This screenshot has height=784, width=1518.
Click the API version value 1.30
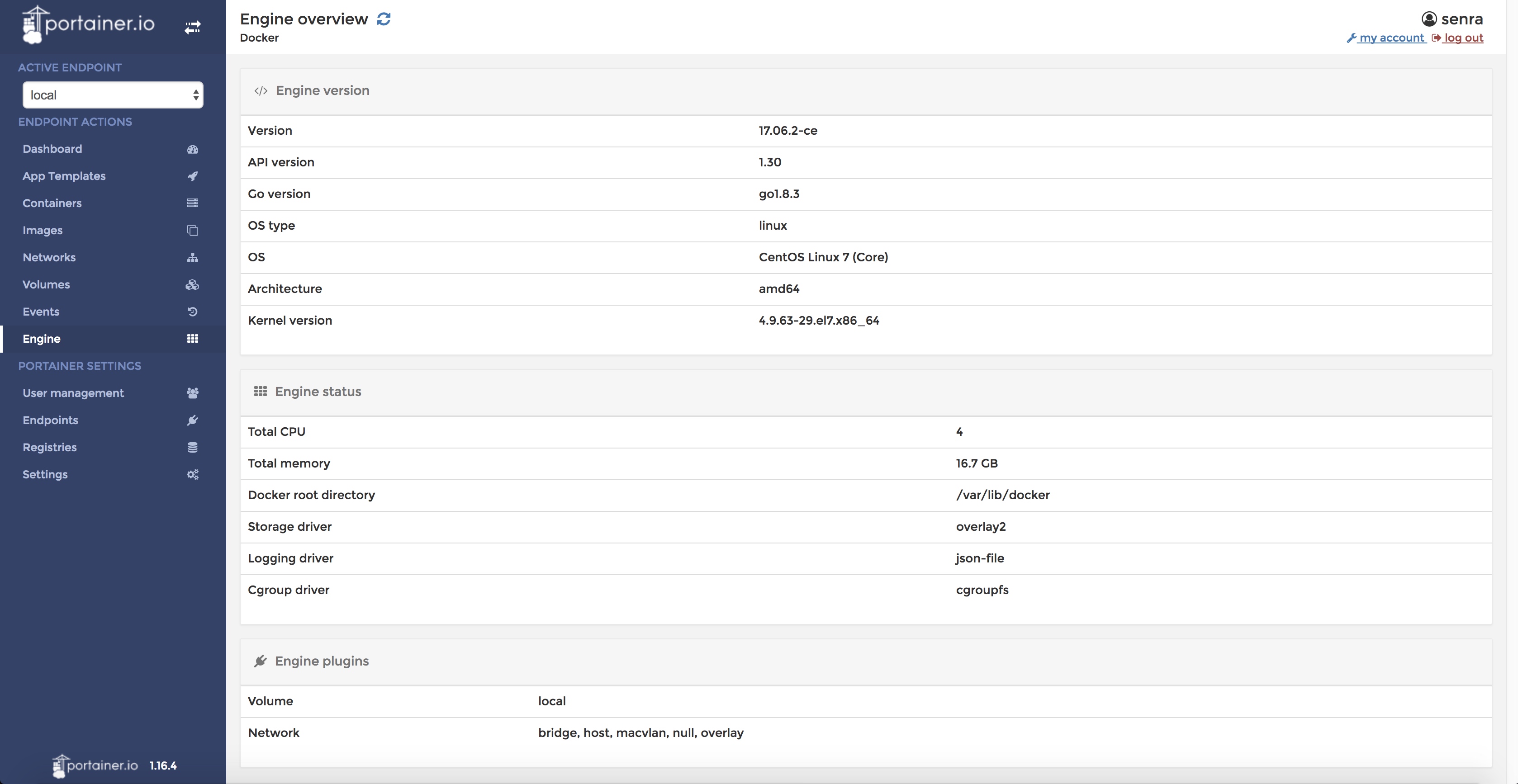point(769,163)
